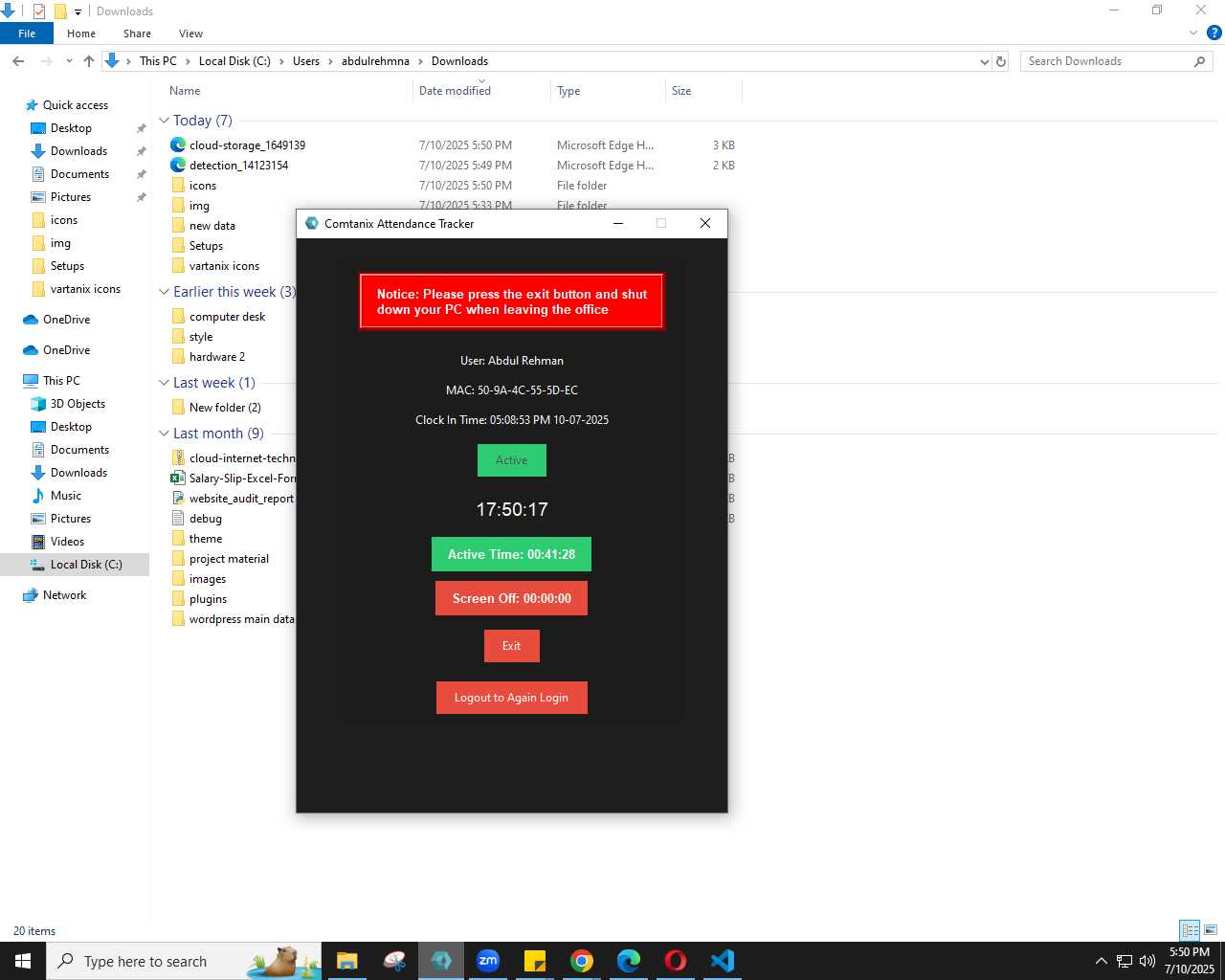Click the Back navigation arrow
Image resolution: width=1225 pixels, height=980 pixels.
point(18,61)
